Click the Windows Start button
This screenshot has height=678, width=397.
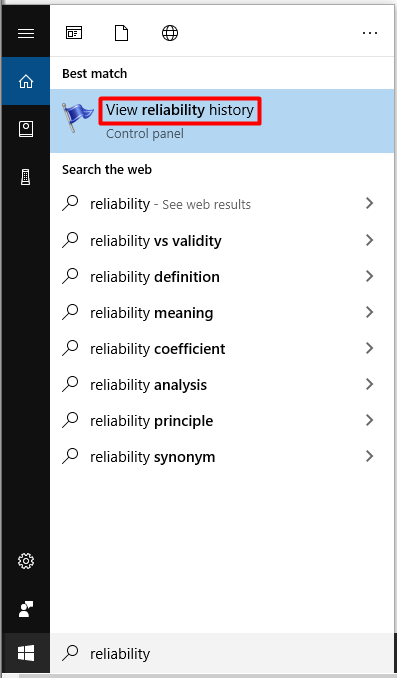point(26,653)
